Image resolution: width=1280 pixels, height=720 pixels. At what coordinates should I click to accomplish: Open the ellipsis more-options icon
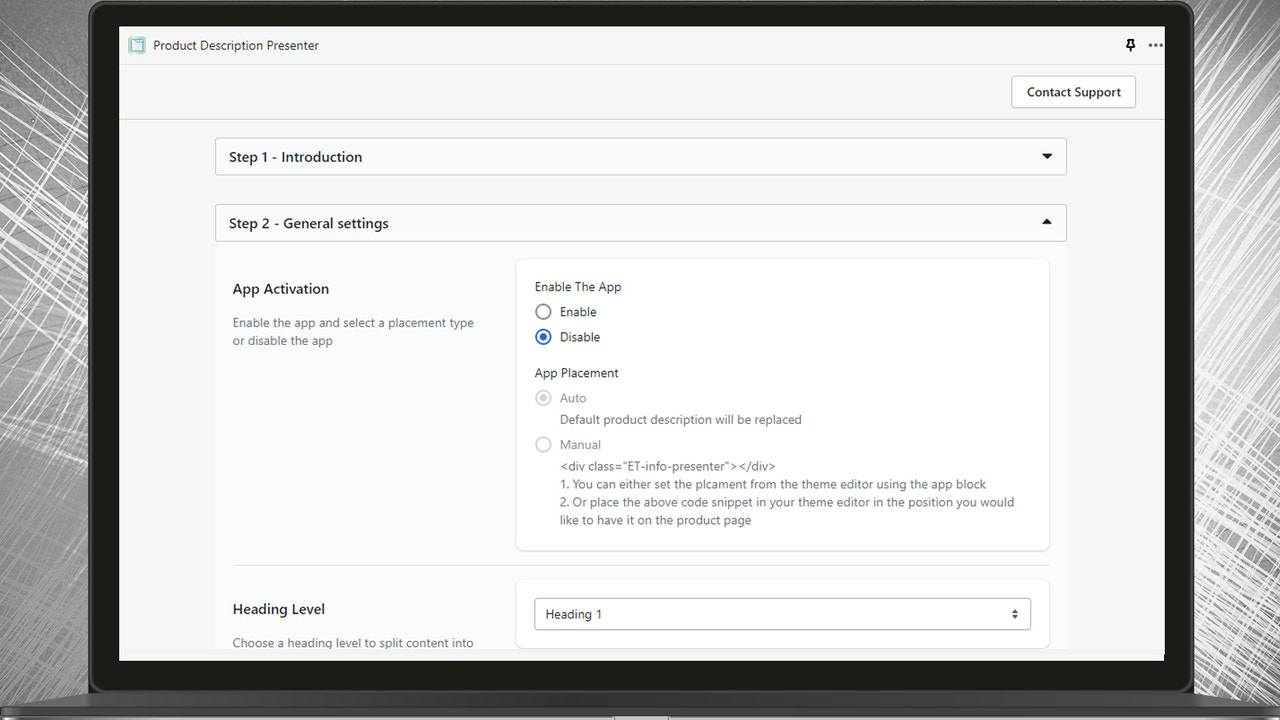coord(1155,45)
